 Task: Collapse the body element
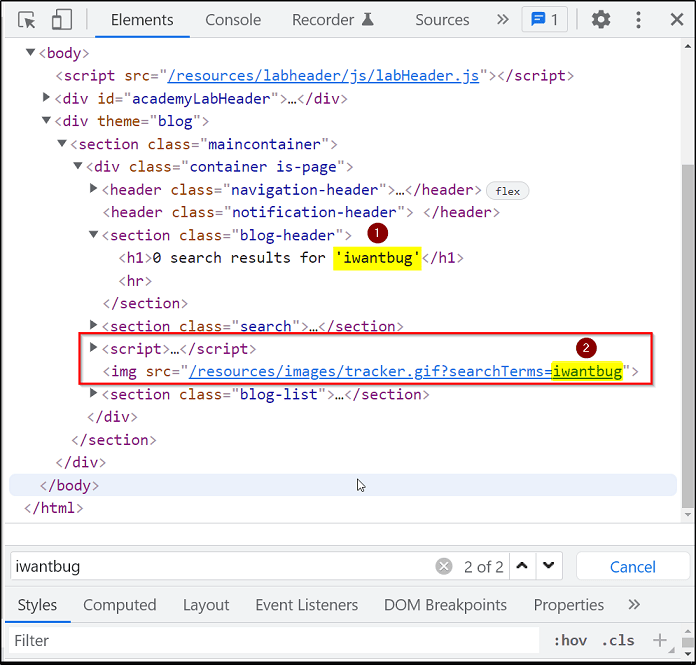coord(30,52)
